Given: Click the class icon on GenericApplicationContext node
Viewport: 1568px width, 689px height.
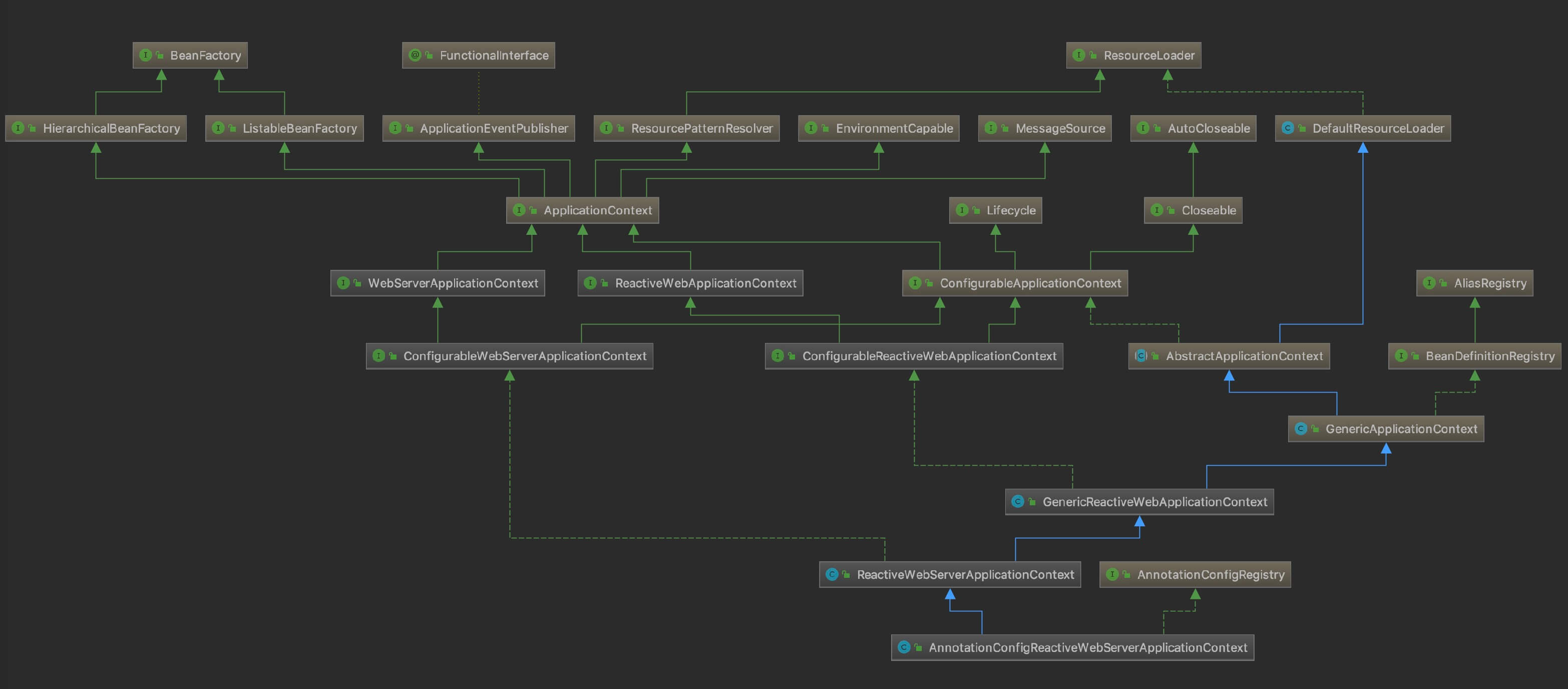Looking at the screenshot, I should [x=1301, y=429].
